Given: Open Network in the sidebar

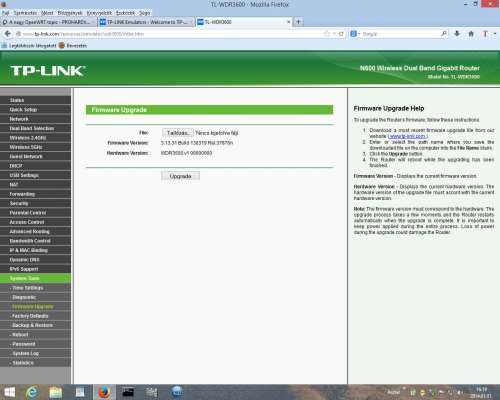Looking at the screenshot, I should click(35, 119).
